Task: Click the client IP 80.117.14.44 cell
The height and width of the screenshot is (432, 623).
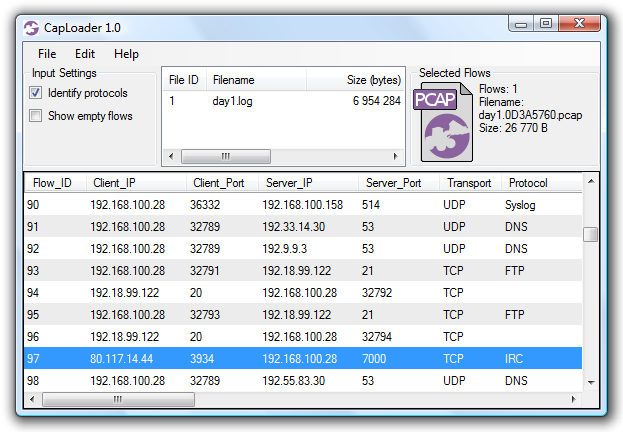Action: [121, 359]
